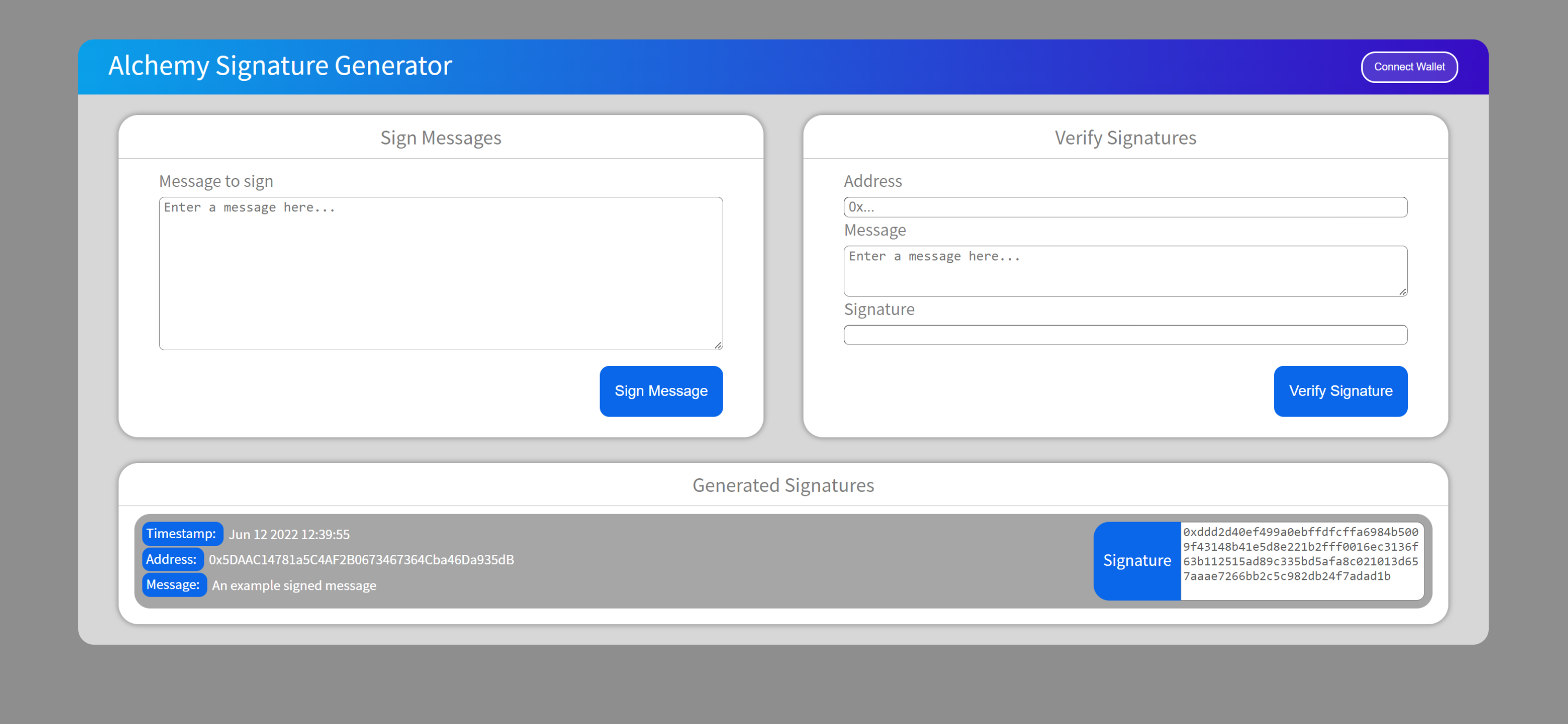The width and height of the screenshot is (1568, 724).
Task: Click the Jun 12 2022 12:39:55 timestamp value
Action: coord(289,534)
